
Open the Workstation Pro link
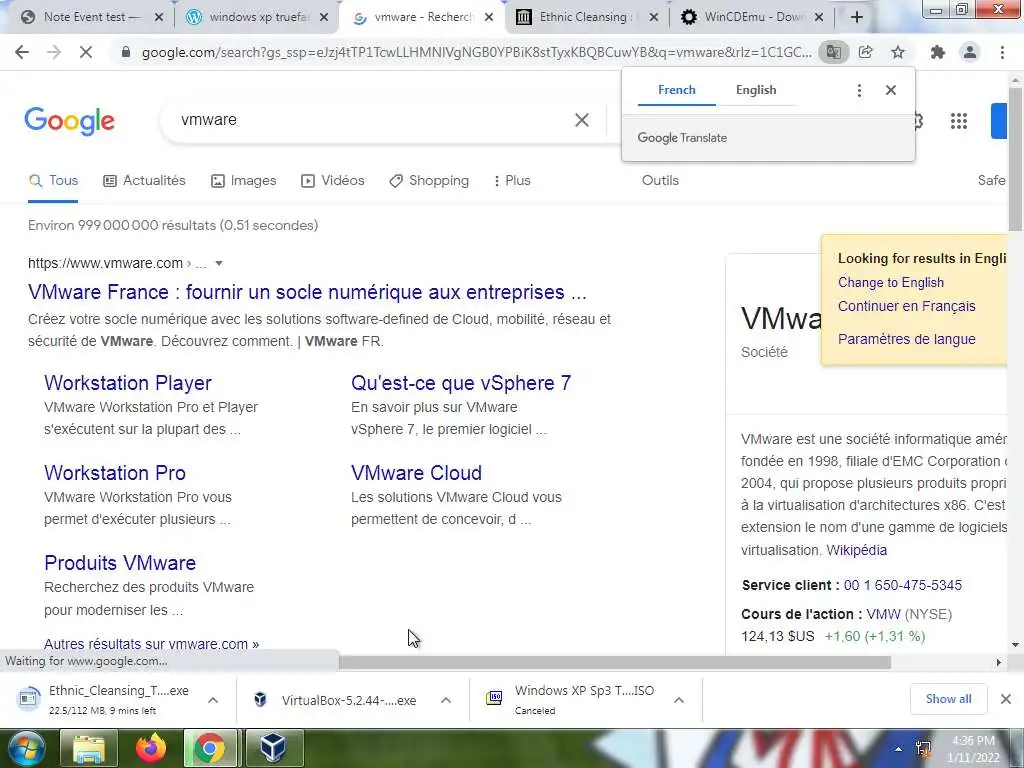115,473
